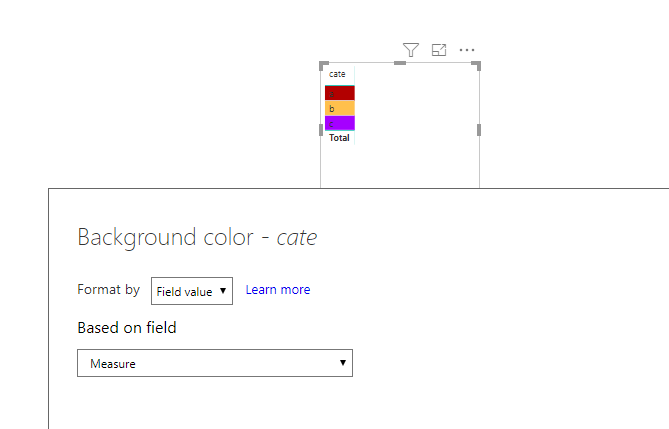Expand the Based on field Measure dropdown

pyautogui.click(x=215, y=363)
